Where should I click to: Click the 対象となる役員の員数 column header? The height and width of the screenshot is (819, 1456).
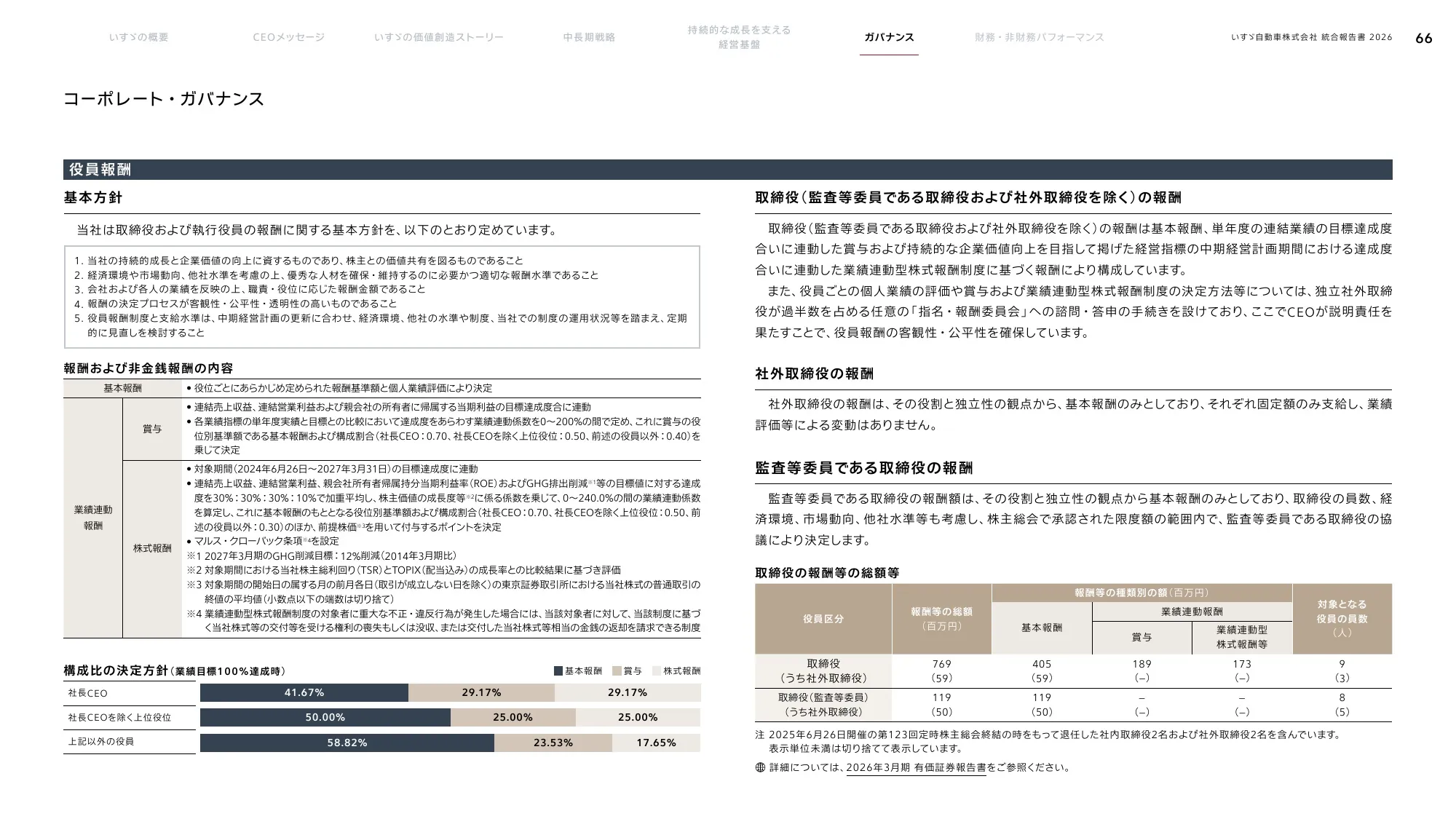[x=1342, y=619]
